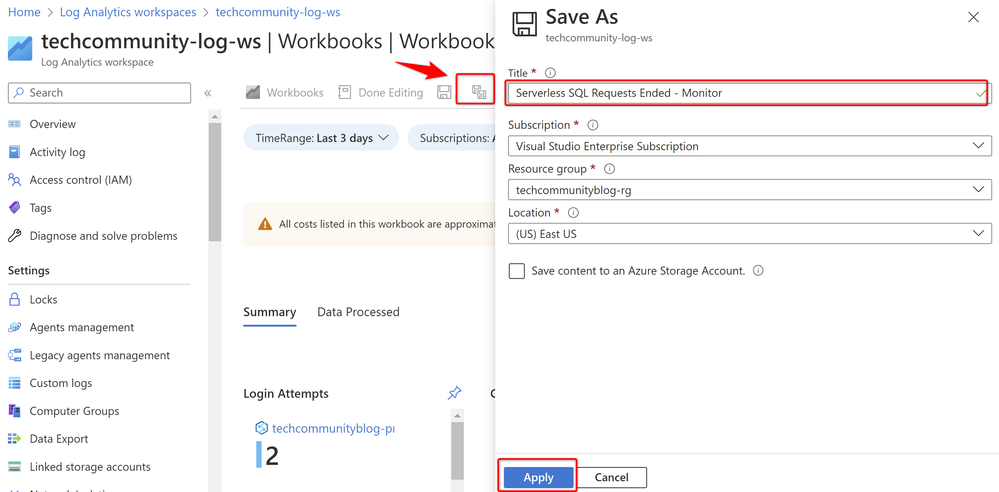Click the Login Attempts tile scrollbar
This screenshot has width=999, height=492.
coord(457,451)
